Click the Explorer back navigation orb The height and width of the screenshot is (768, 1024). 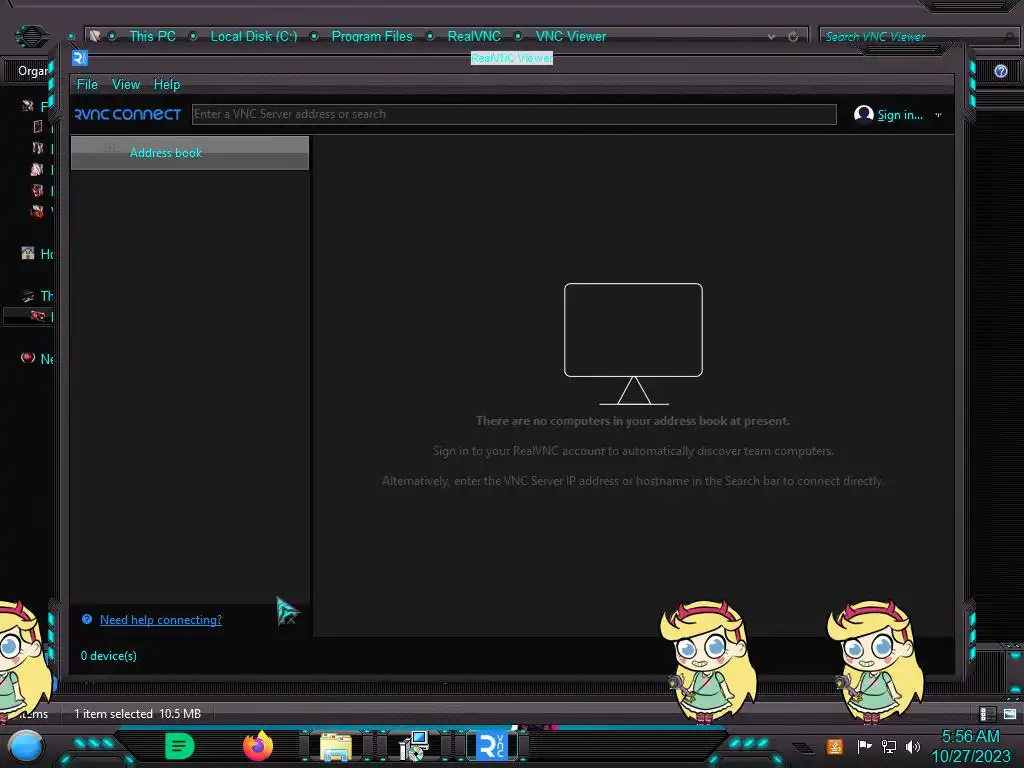[31, 36]
